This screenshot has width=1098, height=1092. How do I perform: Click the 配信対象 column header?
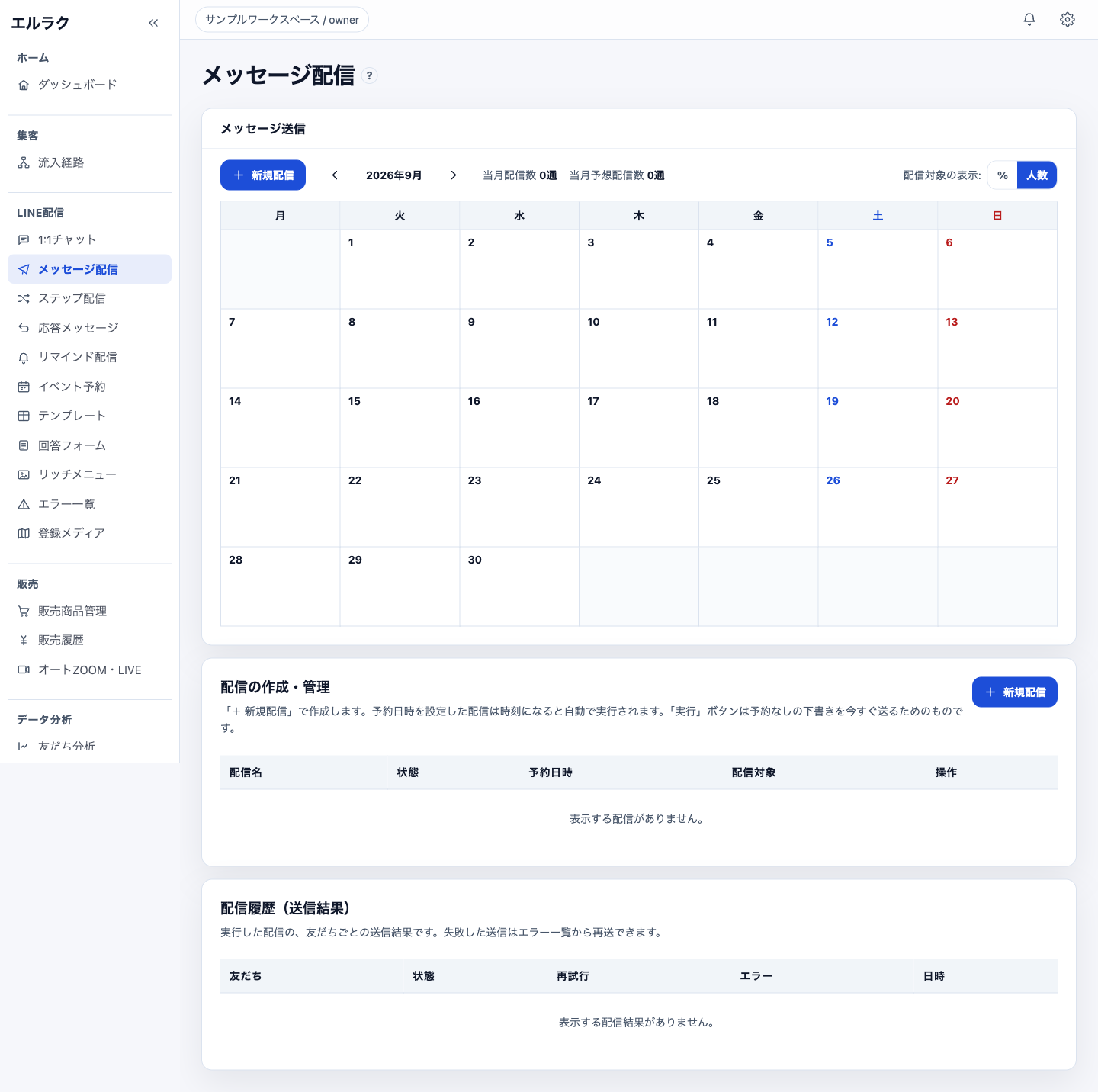[x=754, y=772]
